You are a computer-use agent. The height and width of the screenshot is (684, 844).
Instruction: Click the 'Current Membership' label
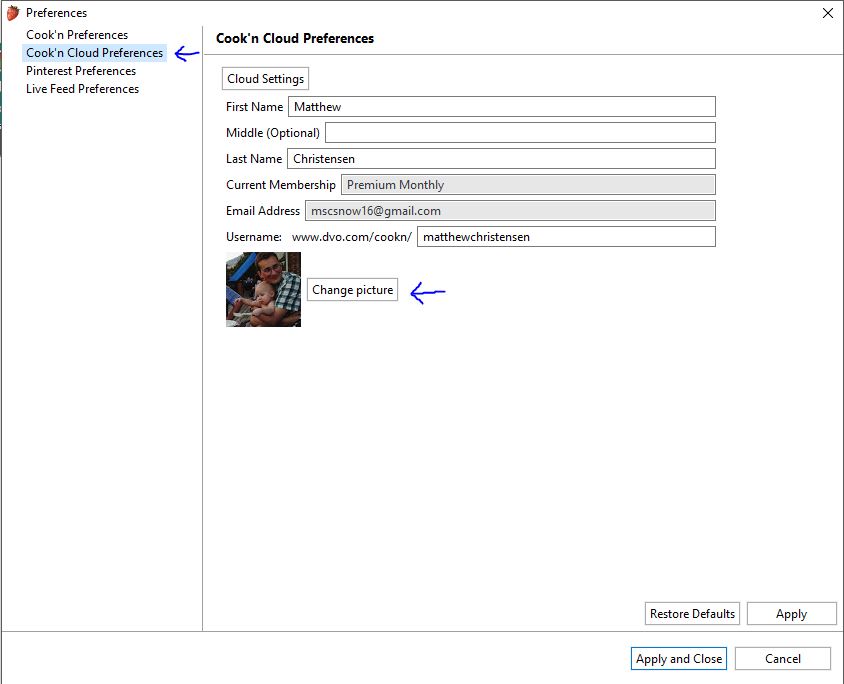pyautogui.click(x=280, y=185)
